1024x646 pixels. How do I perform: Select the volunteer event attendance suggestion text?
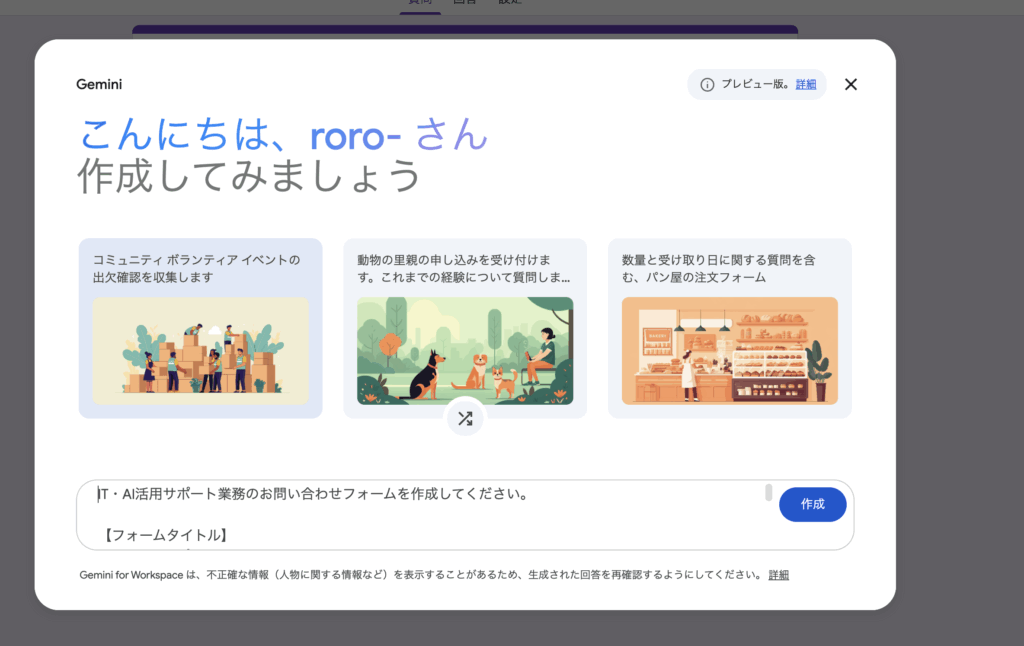(196, 268)
